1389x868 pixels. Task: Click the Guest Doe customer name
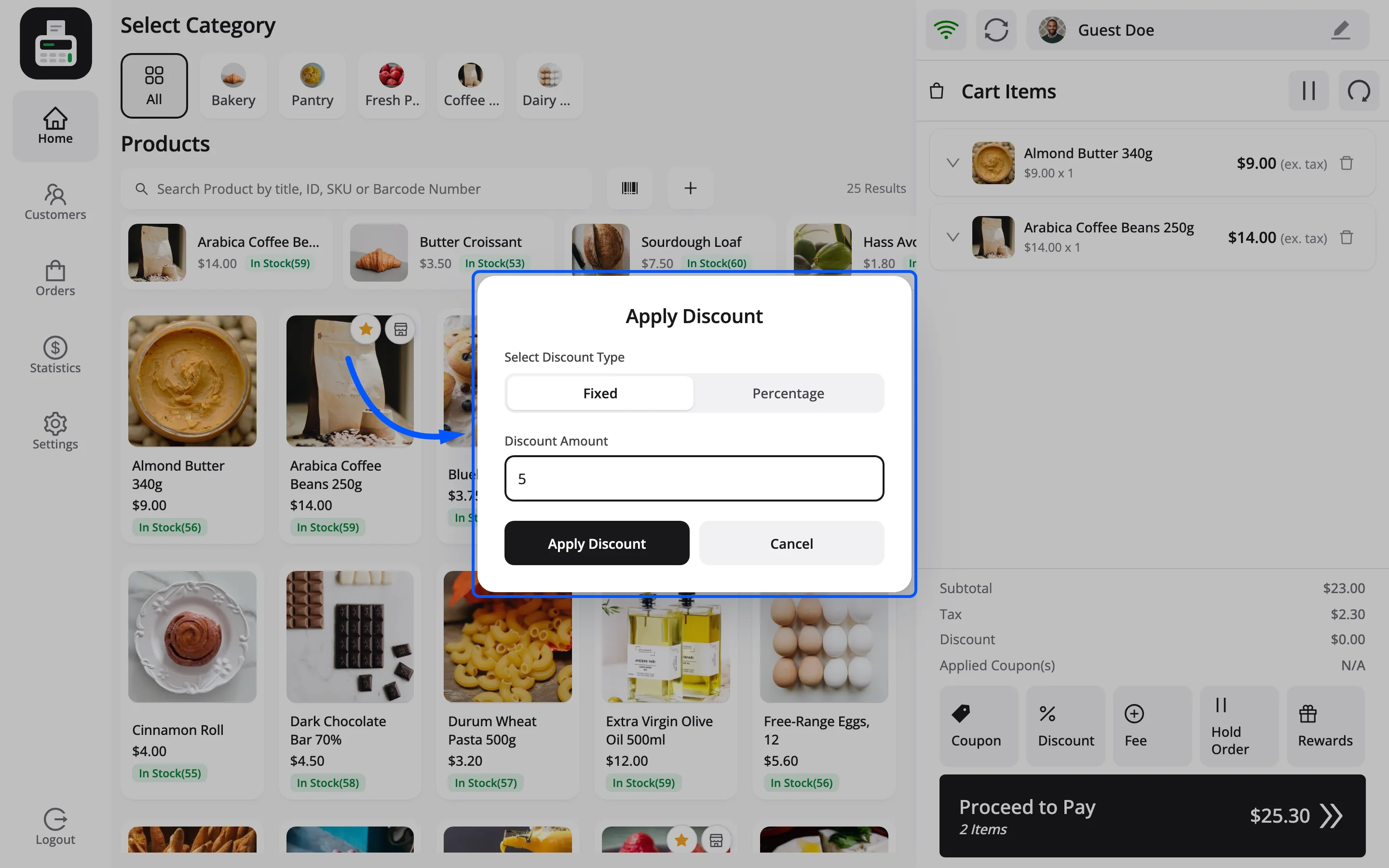tap(1116, 30)
